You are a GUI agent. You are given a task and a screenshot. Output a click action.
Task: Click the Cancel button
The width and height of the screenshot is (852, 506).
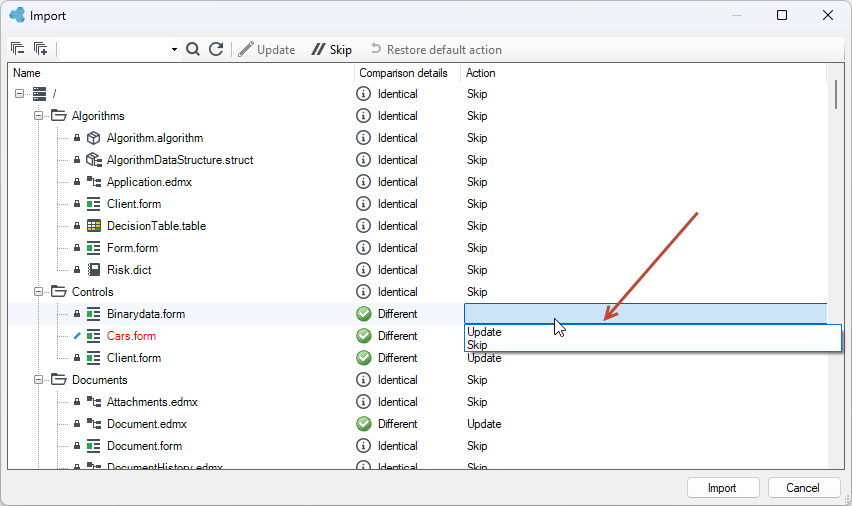coord(804,488)
